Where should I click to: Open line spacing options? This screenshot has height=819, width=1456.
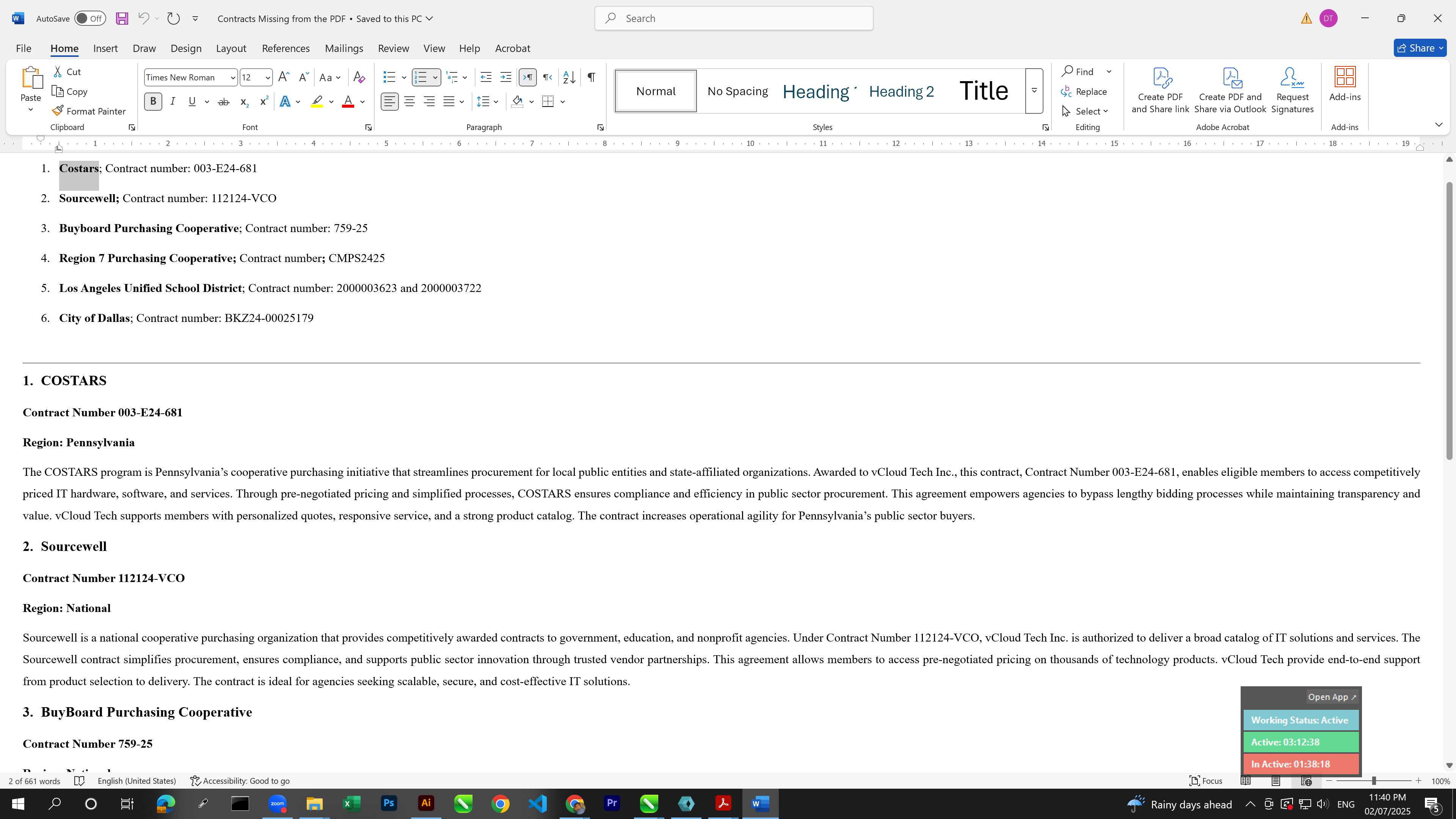(x=487, y=102)
